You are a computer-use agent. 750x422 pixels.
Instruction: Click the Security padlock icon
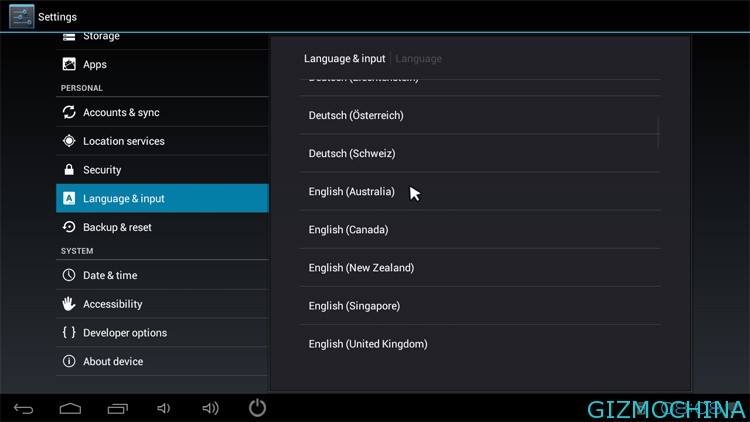[x=69, y=170]
